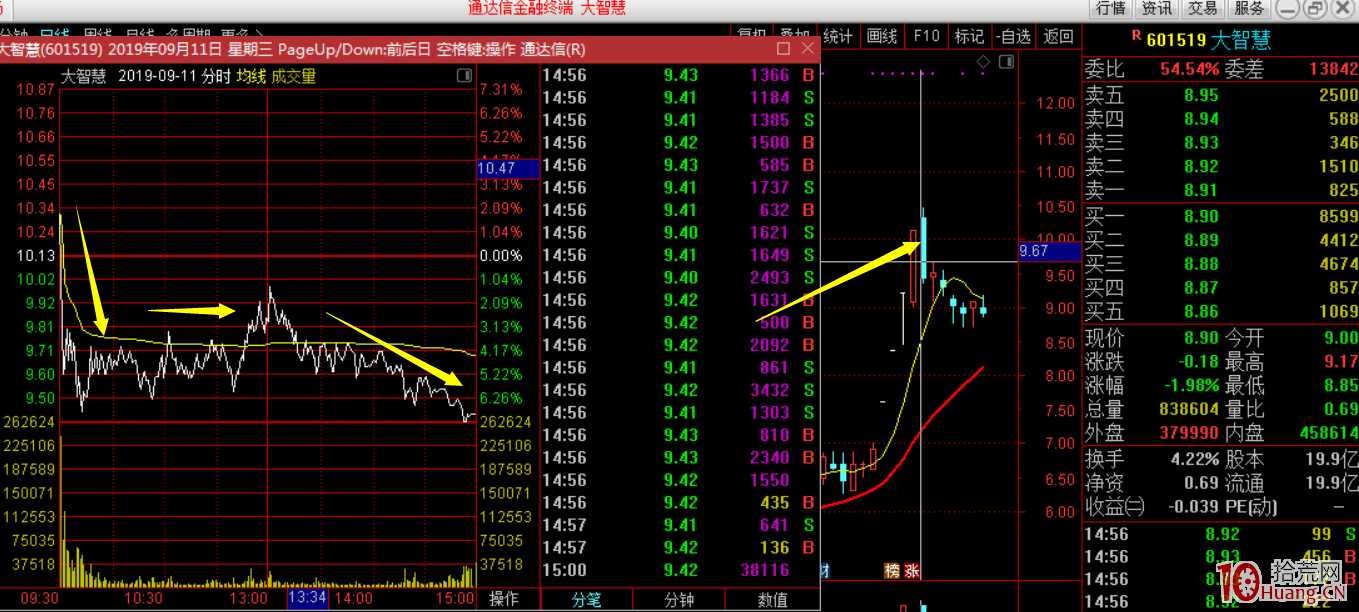Select the 买三 price 8.88

(1200, 264)
